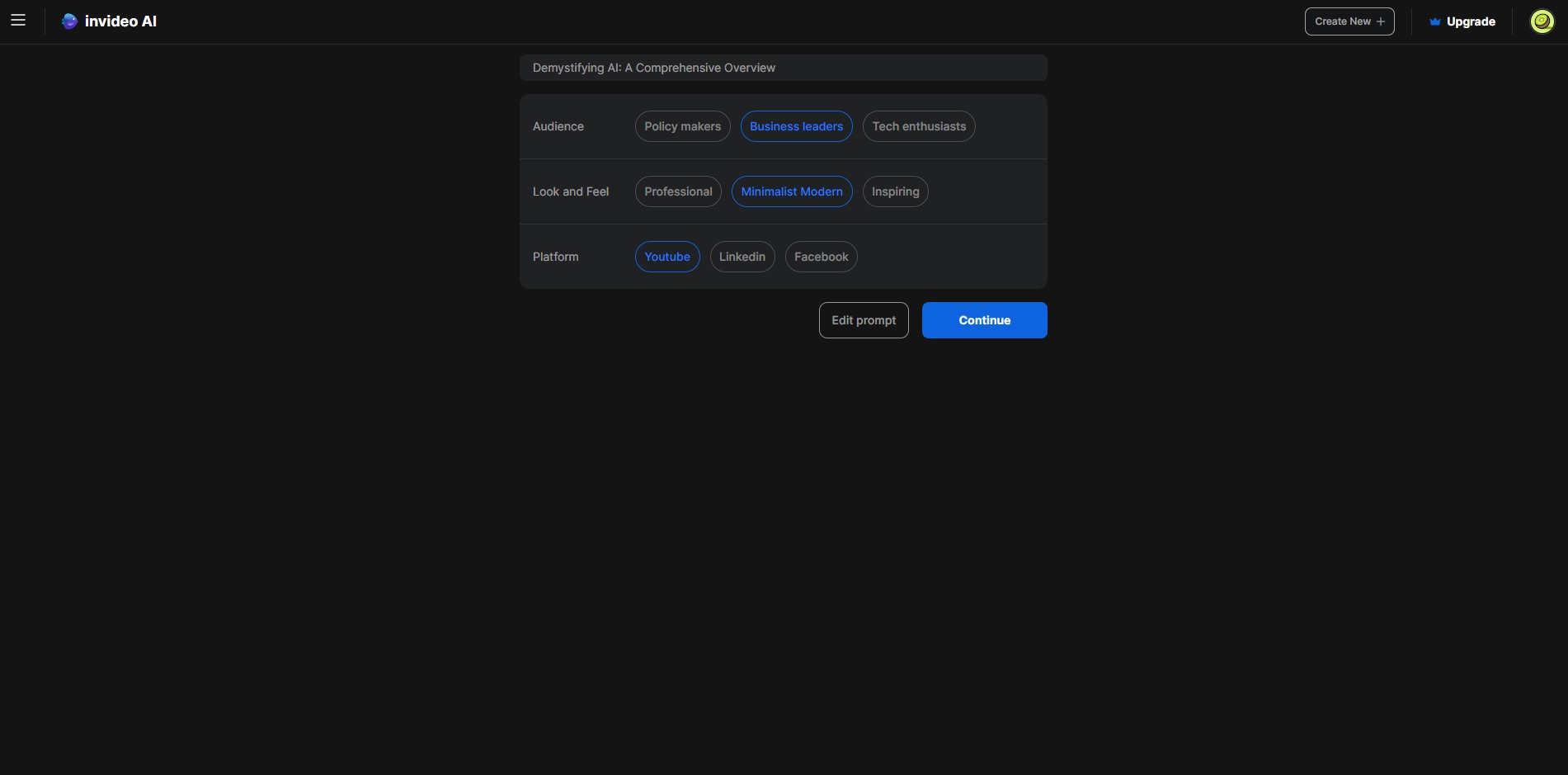Pick Linkedin as platform
This screenshot has width=1568, height=775.
[742, 257]
